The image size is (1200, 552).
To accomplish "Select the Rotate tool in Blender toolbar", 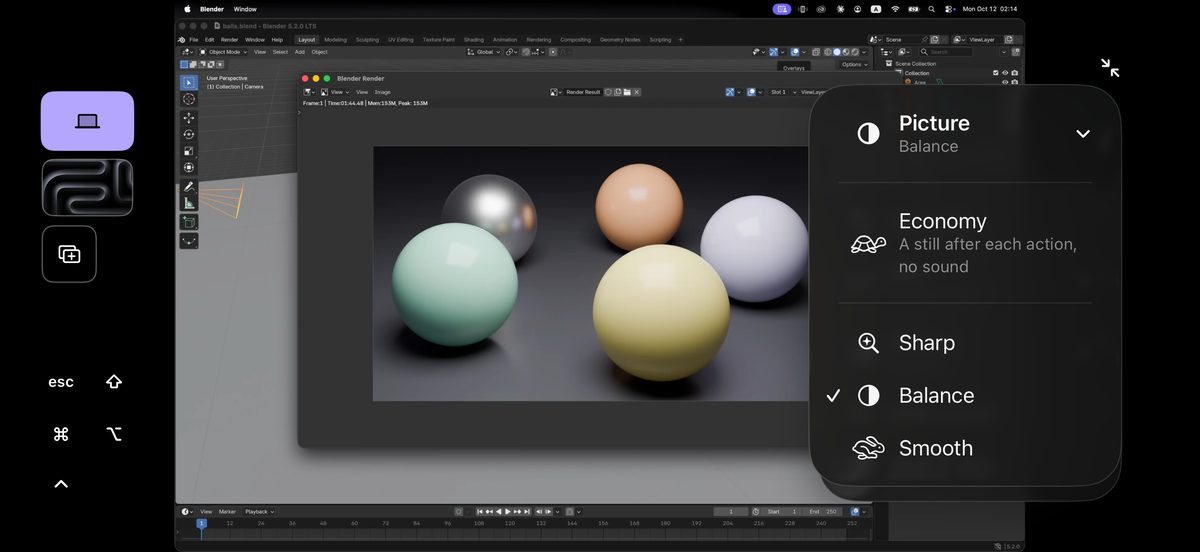I will click(x=189, y=134).
